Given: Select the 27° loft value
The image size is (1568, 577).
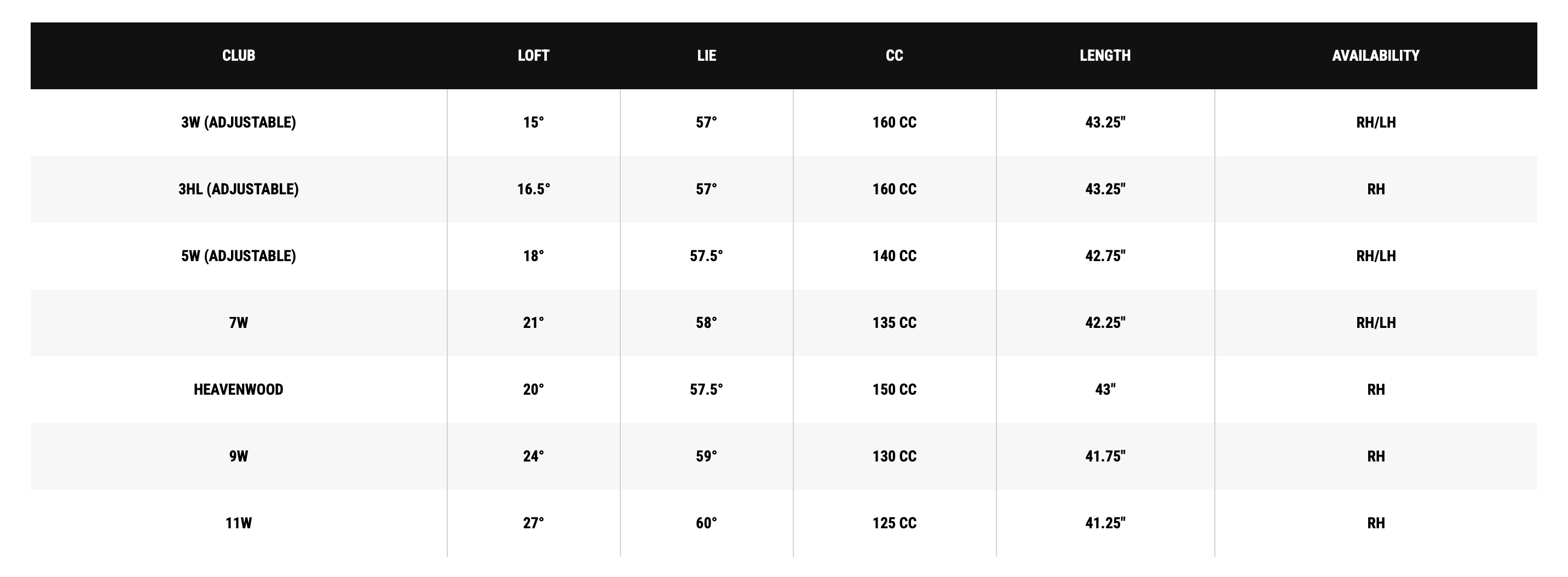Looking at the screenshot, I should (x=533, y=523).
